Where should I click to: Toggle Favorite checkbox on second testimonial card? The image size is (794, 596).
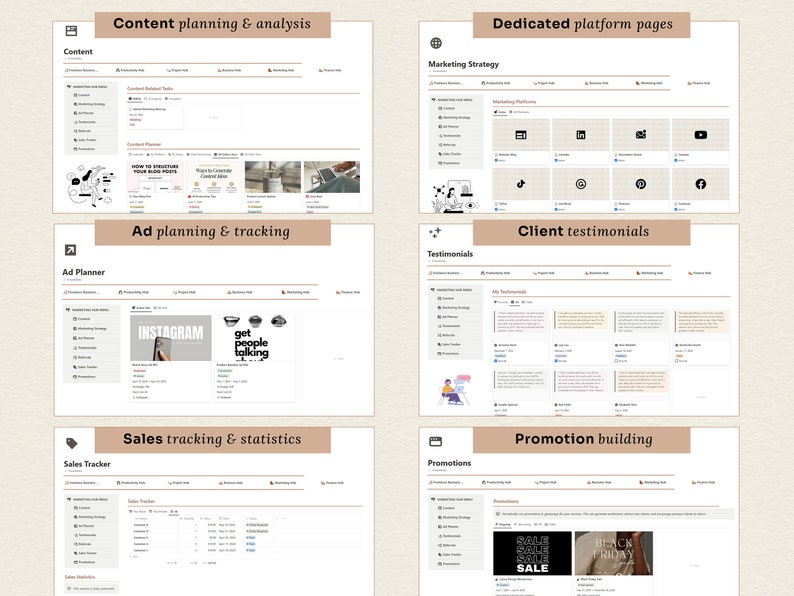[557, 361]
